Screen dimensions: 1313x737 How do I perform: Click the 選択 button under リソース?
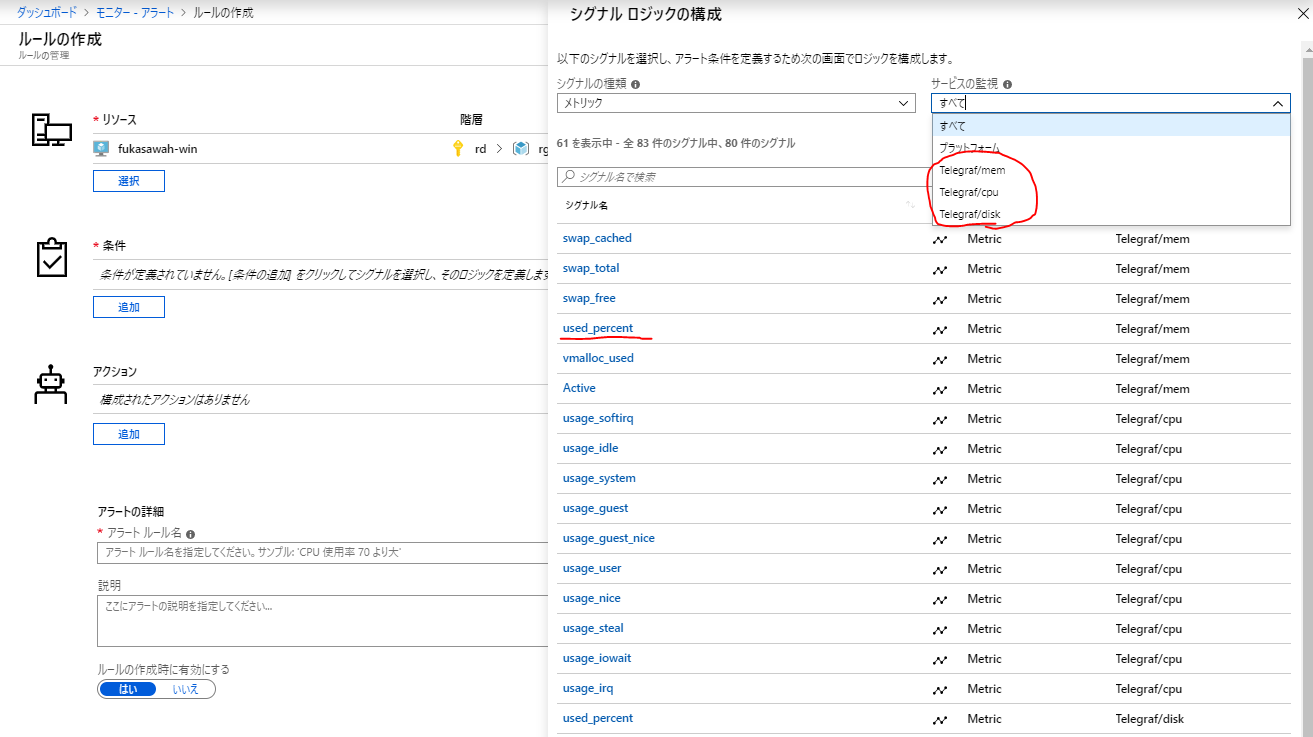point(128,181)
